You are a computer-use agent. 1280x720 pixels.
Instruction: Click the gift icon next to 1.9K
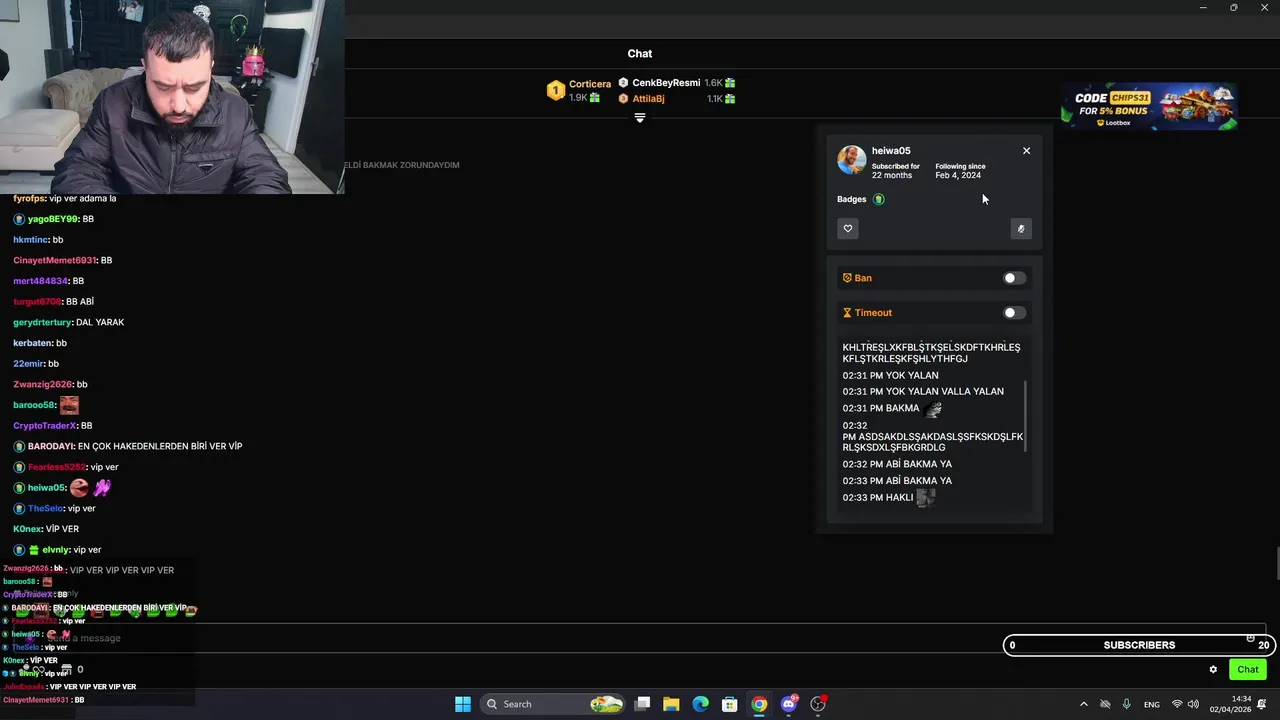[x=595, y=98]
